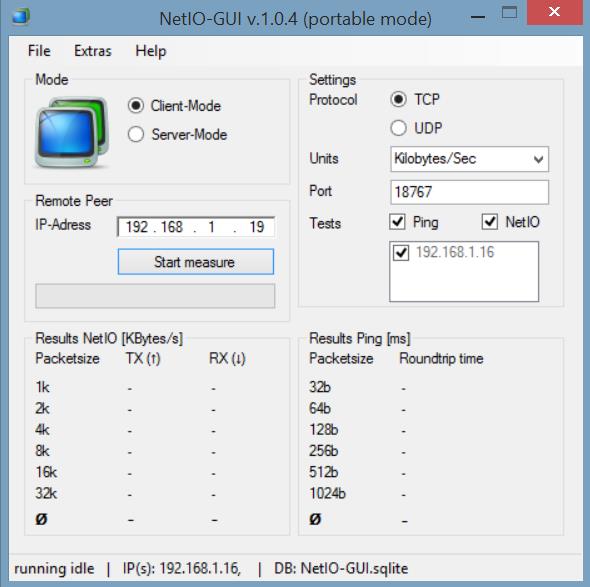Click the average Ø symbol under Ping results

pos(315,520)
